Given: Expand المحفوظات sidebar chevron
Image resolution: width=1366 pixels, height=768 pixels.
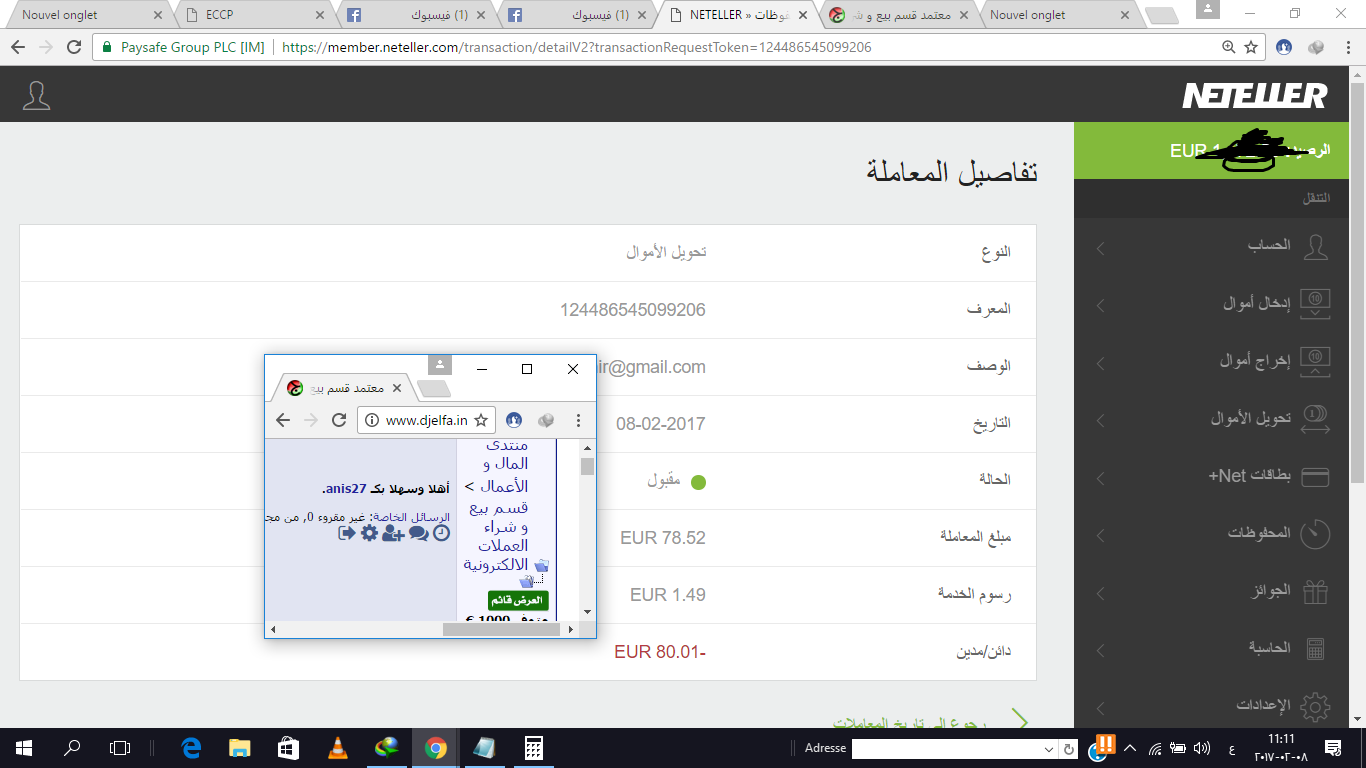Looking at the screenshot, I should pyautogui.click(x=1101, y=535).
